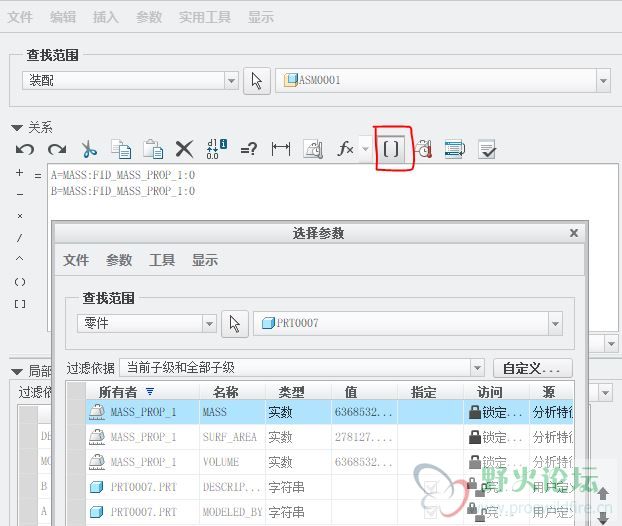Viewport: 622px width, 526px height.
Task: Sort by 类型 column header
Action: coord(299,392)
